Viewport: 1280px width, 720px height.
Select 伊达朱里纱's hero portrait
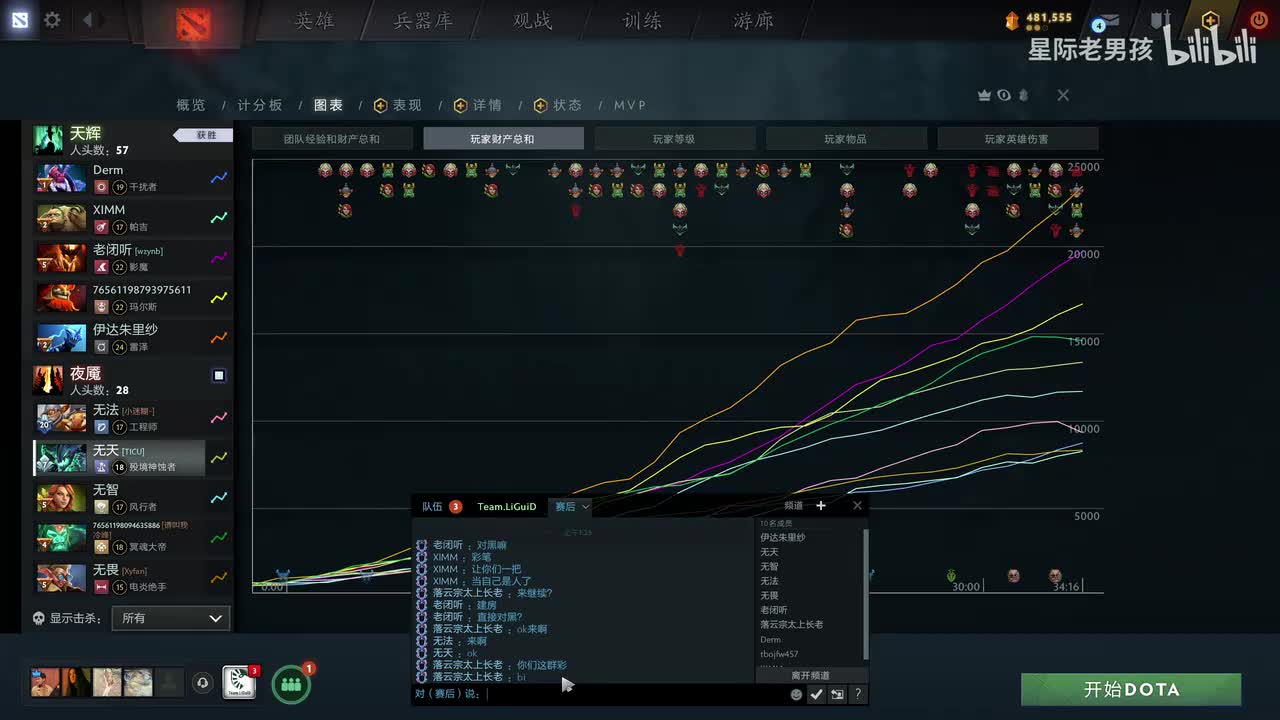[61, 338]
